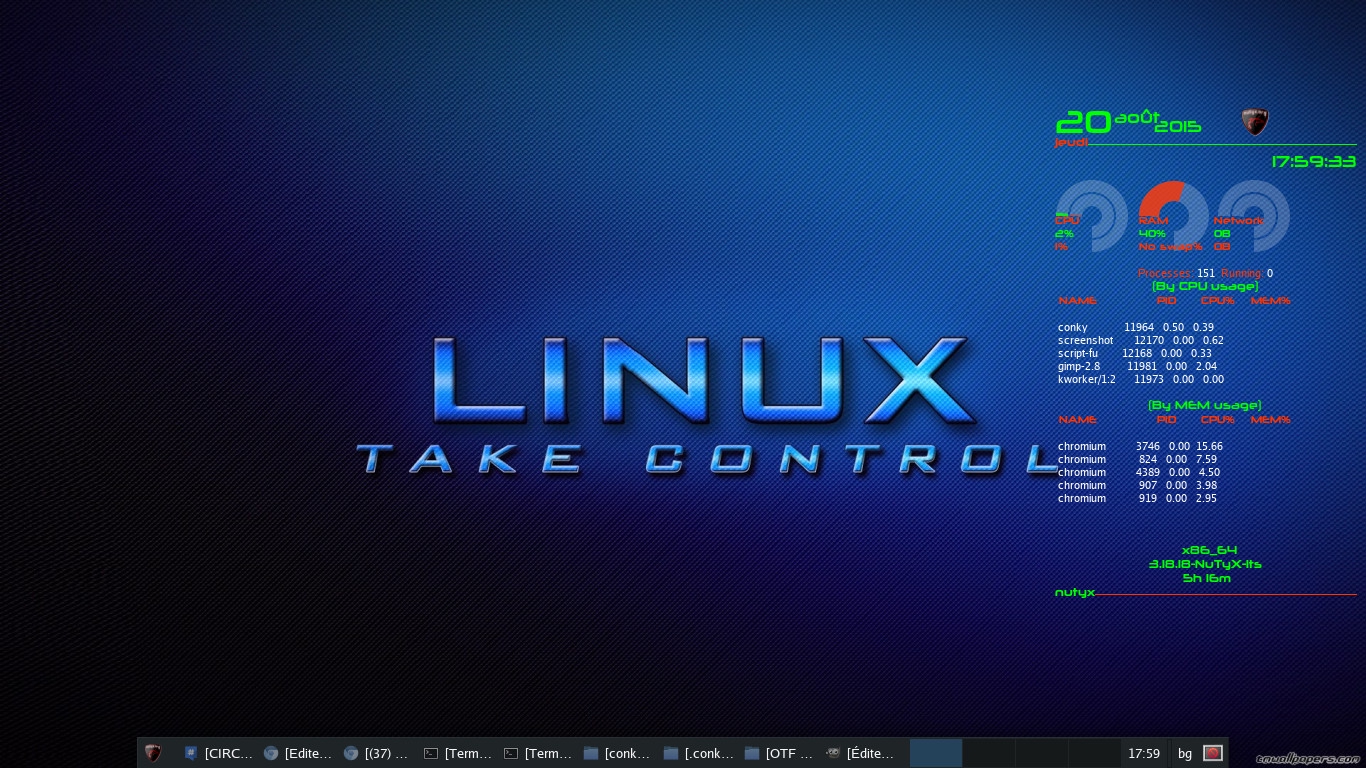
Task: Select the conky process row
Action: click(1137, 327)
